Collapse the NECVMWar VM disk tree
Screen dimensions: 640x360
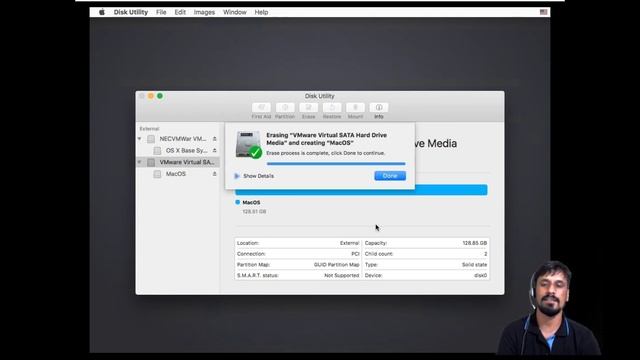tap(140, 139)
